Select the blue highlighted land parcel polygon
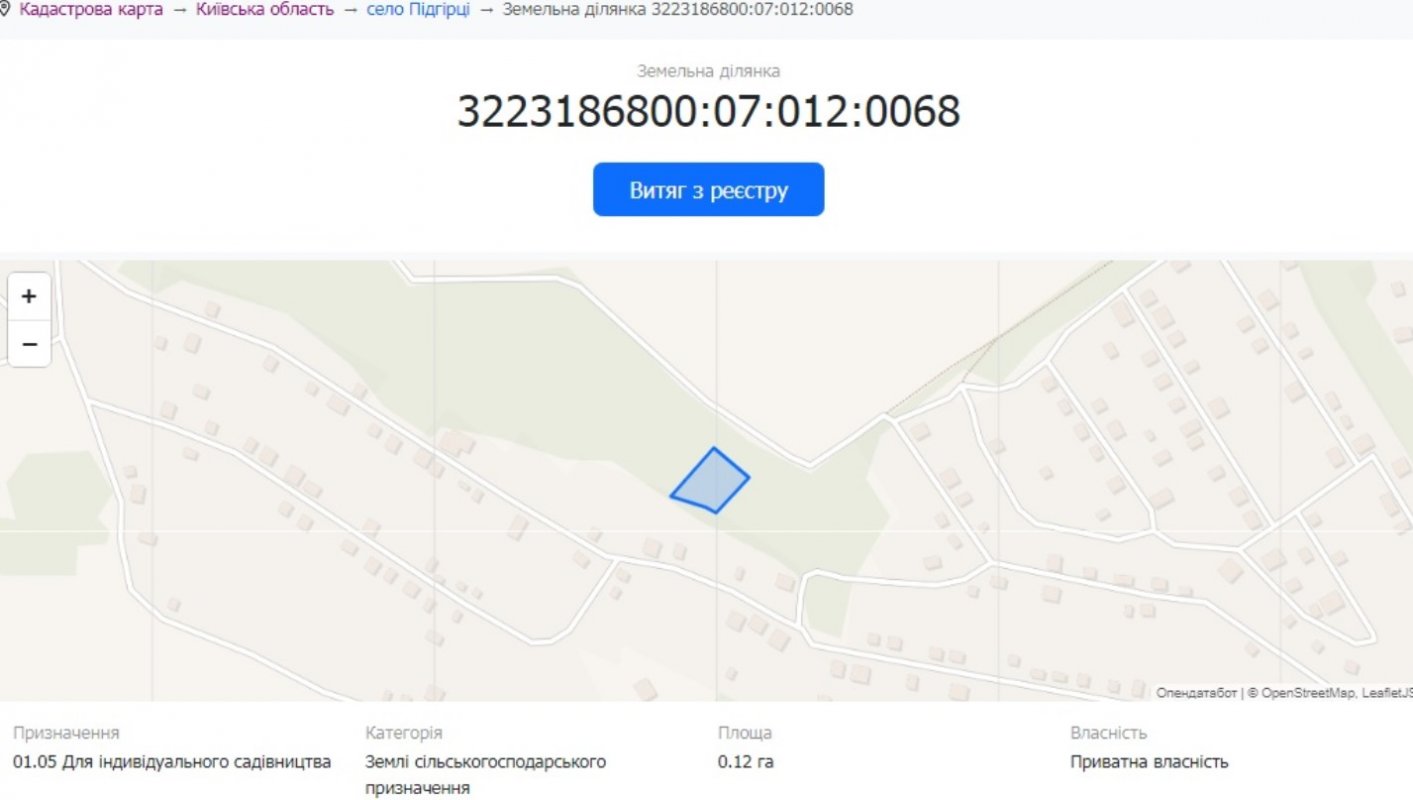The height and width of the screenshot is (800, 1413). 711,483
